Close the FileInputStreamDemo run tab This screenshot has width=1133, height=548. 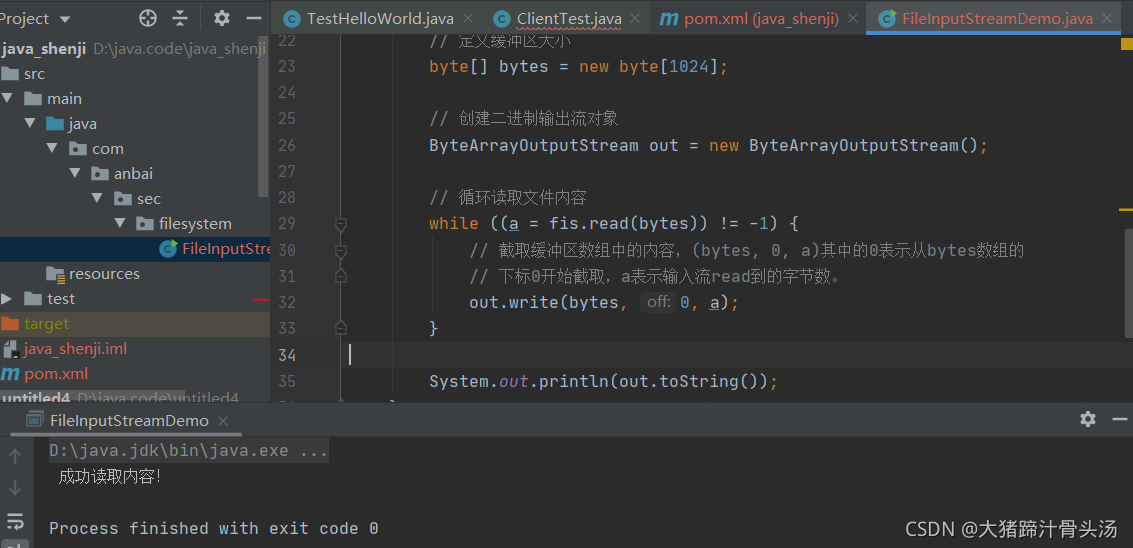coord(223,420)
